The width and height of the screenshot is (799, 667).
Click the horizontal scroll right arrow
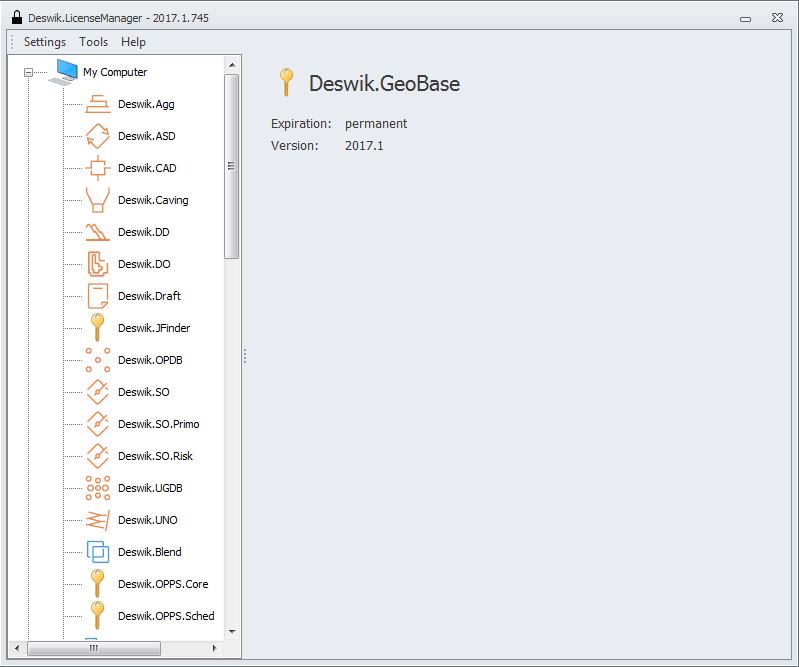coord(214,648)
